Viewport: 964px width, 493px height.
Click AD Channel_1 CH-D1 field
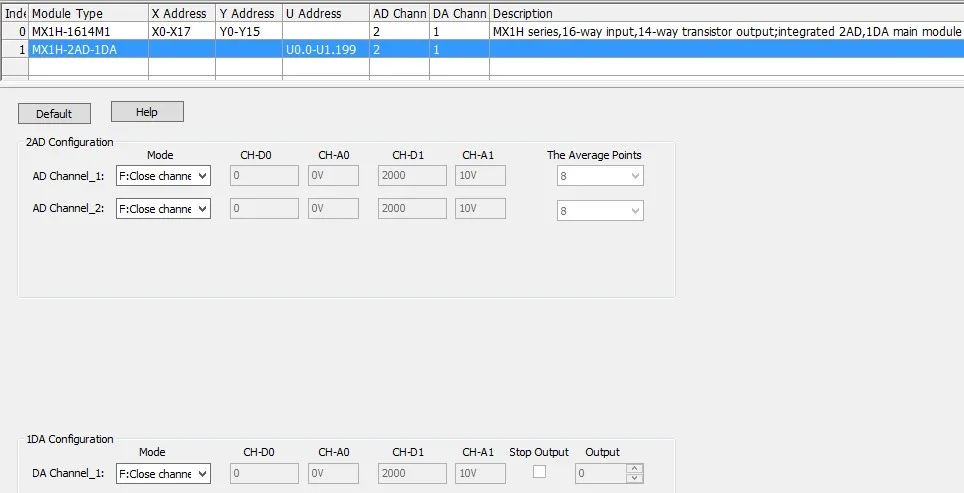coord(412,175)
